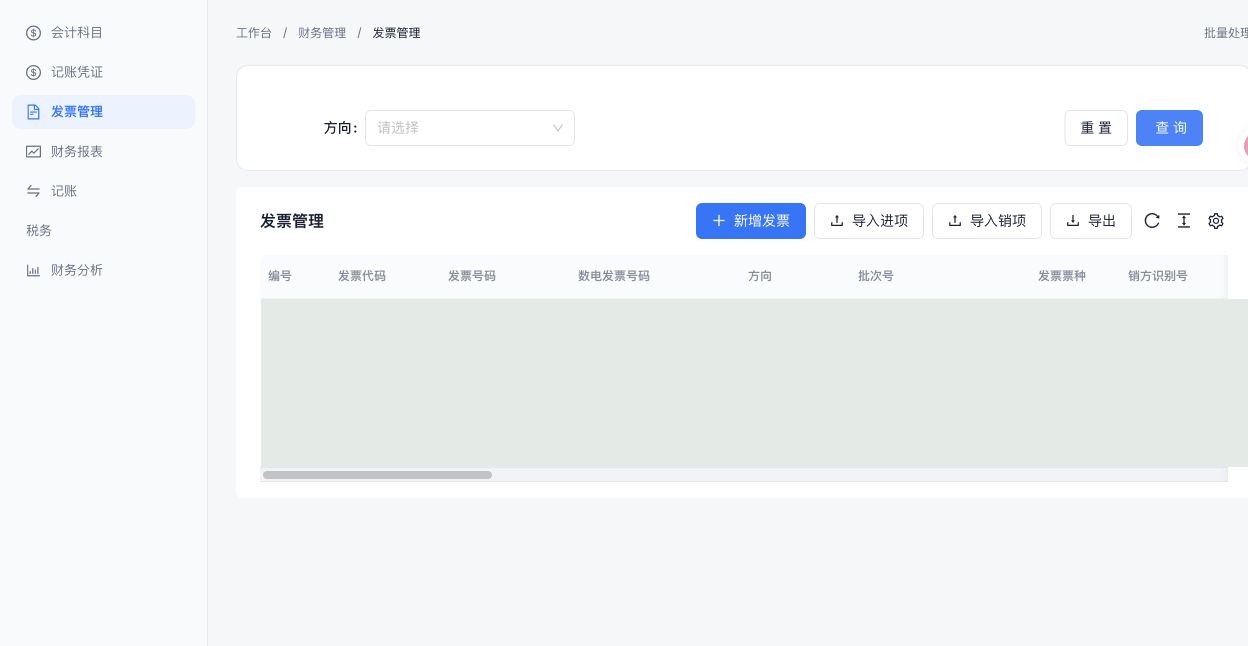Click the 发票管理 breadcrumb
The width and height of the screenshot is (1248, 646).
pyautogui.click(x=396, y=33)
